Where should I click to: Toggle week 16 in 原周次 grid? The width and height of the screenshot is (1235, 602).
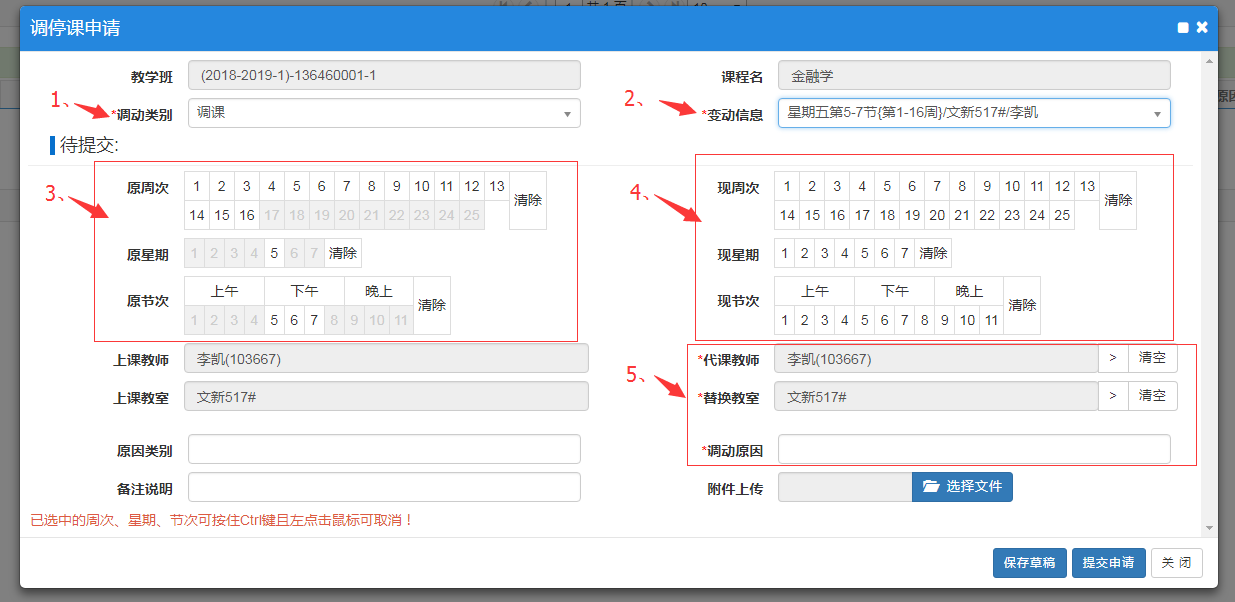[x=247, y=215]
